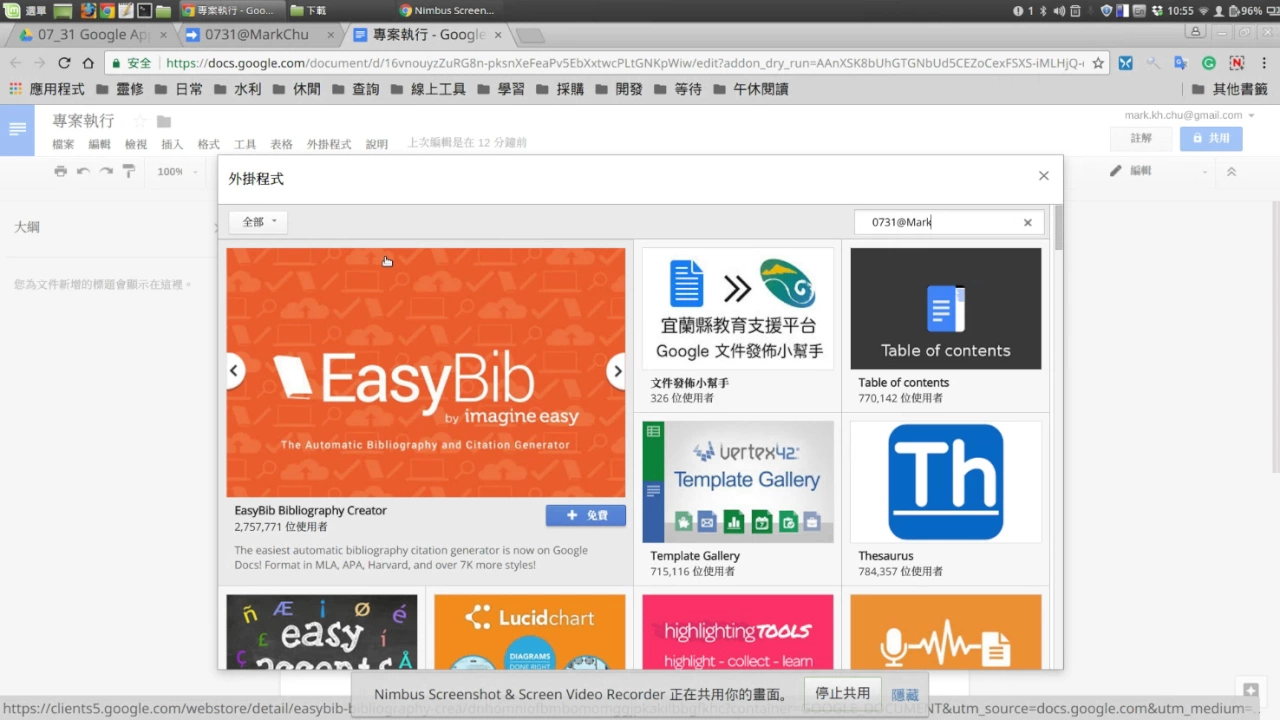
Task: Open the Highlighting Tools add-on thumbnail
Action: click(737, 632)
